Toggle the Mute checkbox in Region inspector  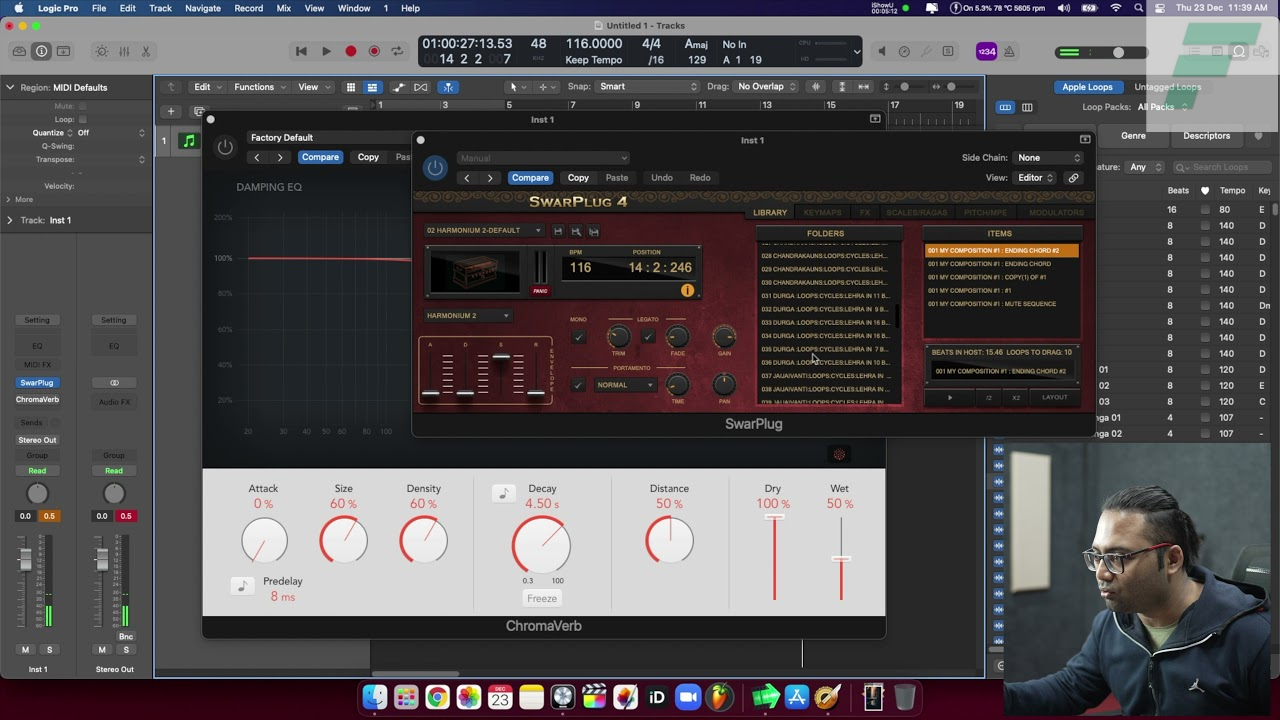[x=82, y=106]
